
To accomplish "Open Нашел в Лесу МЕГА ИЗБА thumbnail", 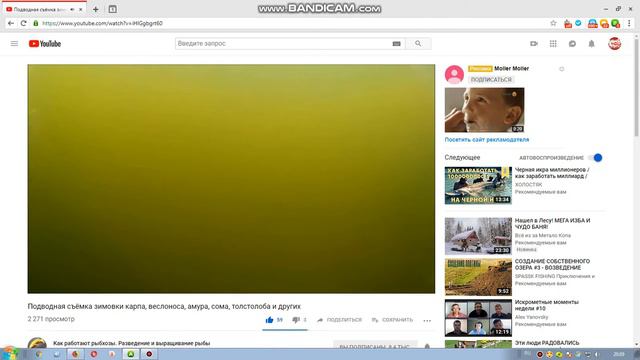I will [x=478, y=236].
